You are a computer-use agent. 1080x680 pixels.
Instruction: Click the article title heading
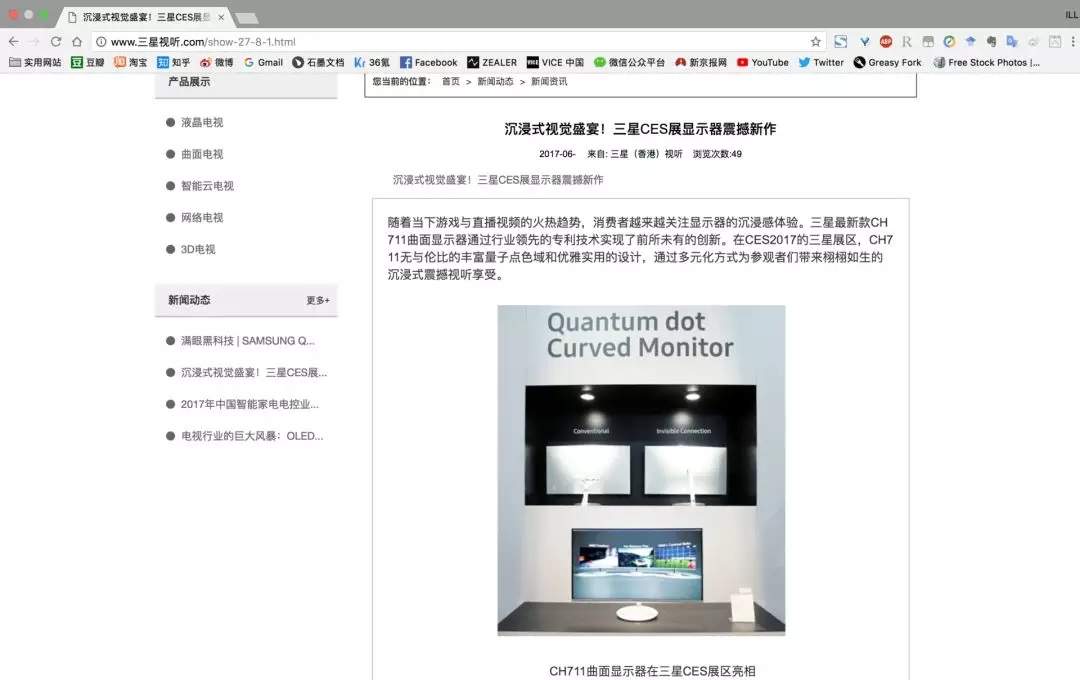pyautogui.click(x=640, y=129)
